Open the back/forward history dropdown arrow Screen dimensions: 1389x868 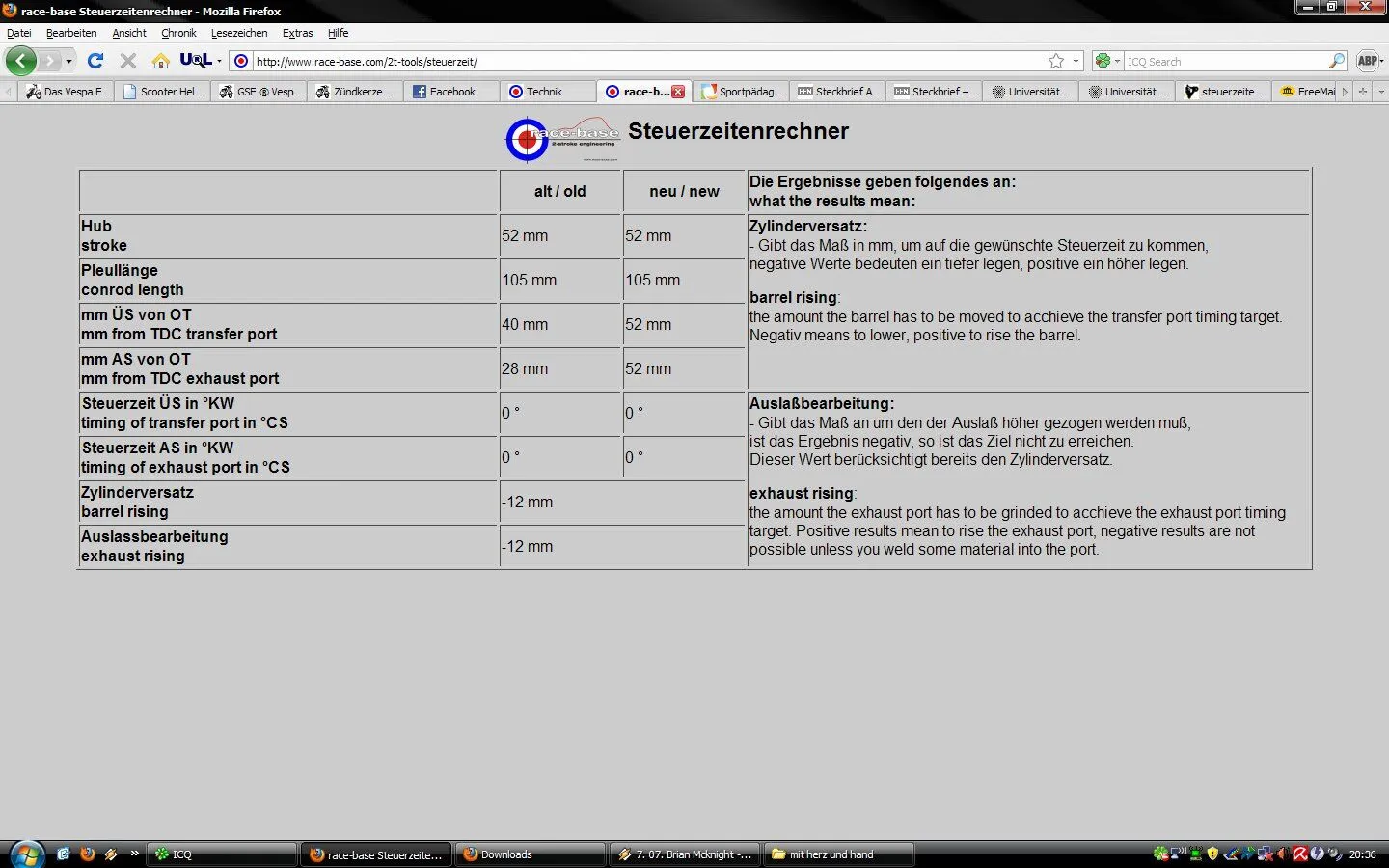pyautogui.click(x=68, y=61)
